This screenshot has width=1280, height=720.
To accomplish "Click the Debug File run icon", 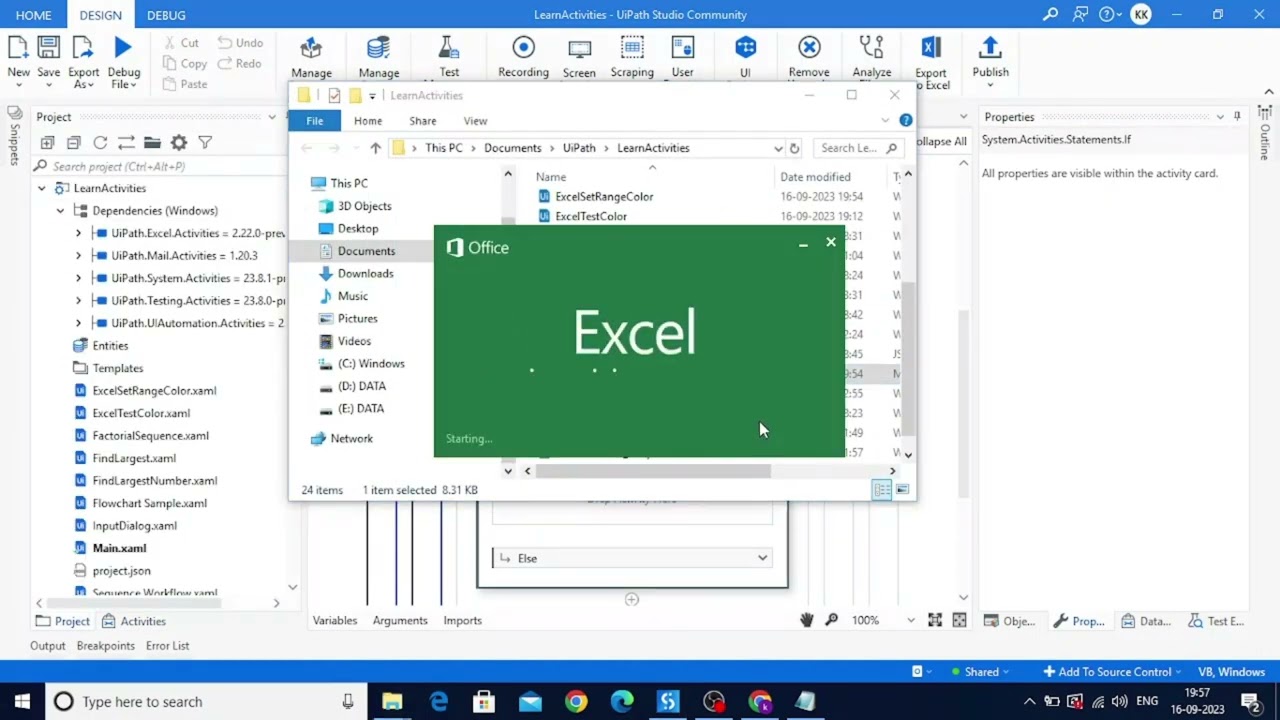I will 123,47.
